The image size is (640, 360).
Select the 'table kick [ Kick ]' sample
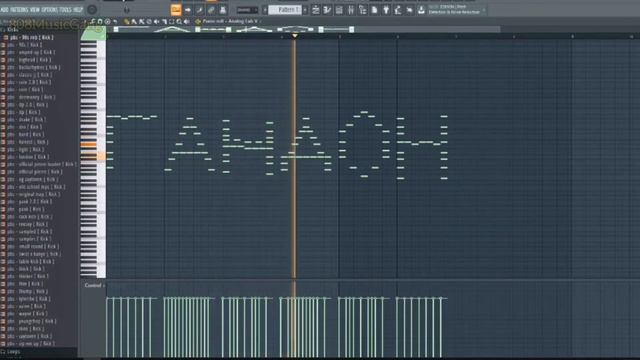(31, 262)
